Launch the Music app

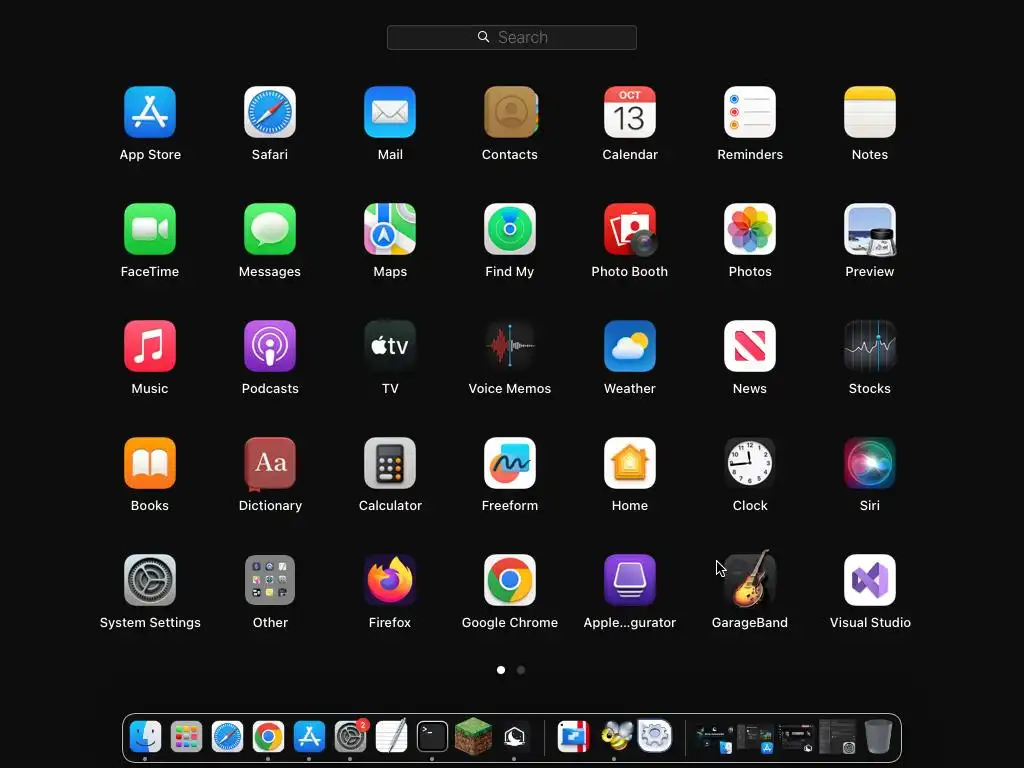click(150, 346)
